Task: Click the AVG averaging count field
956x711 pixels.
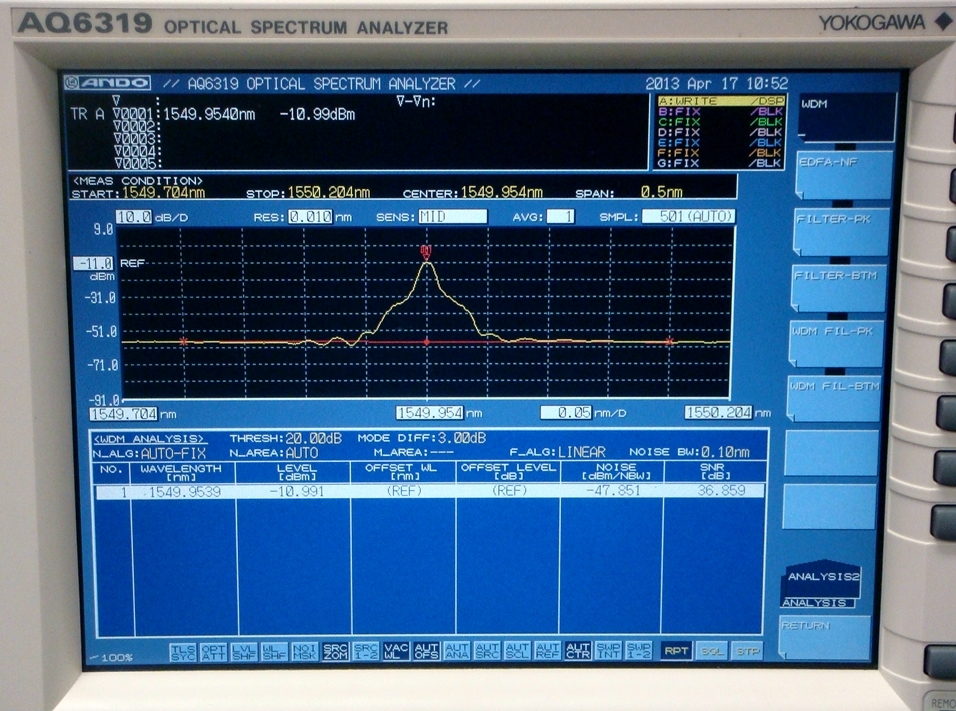Action: (x=560, y=217)
